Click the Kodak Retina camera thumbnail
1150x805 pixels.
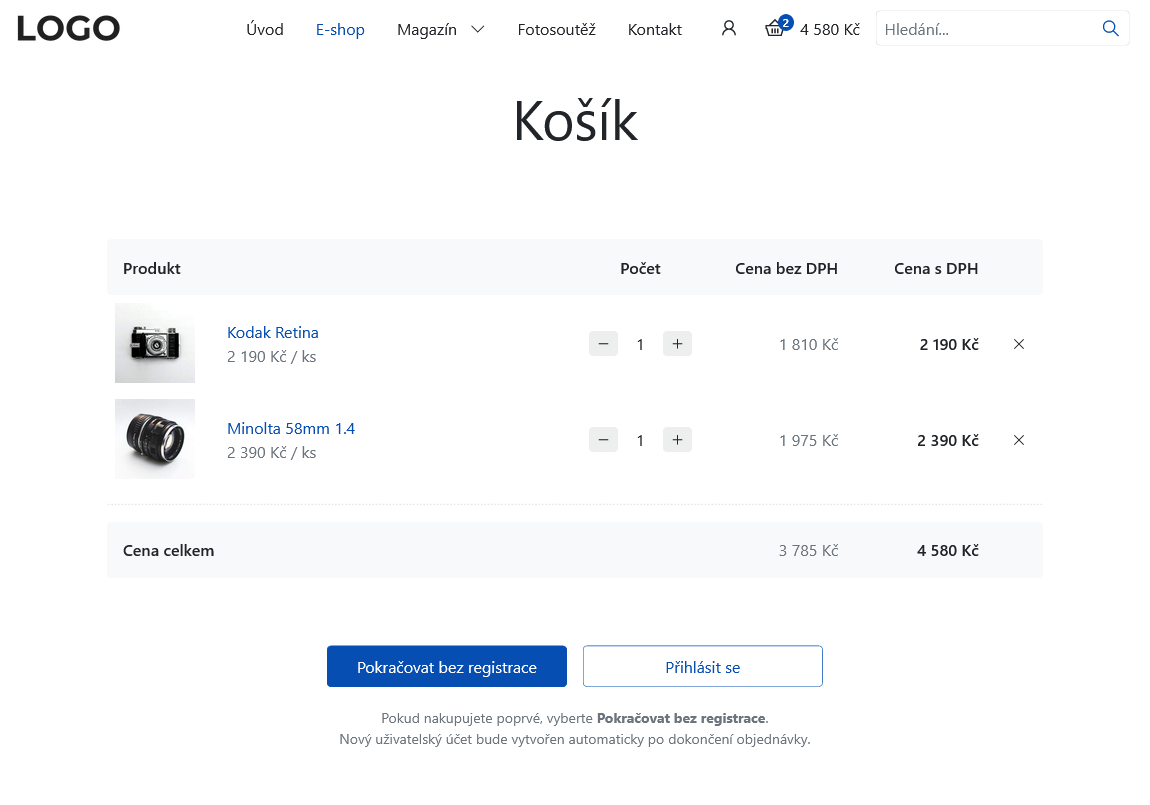point(155,343)
